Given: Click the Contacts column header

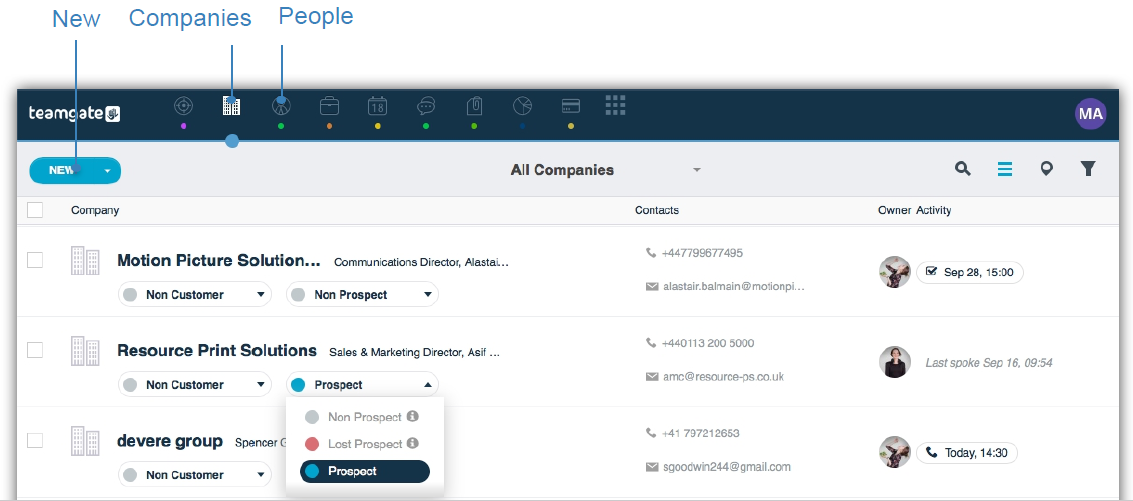Looking at the screenshot, I should coord(657,210).
